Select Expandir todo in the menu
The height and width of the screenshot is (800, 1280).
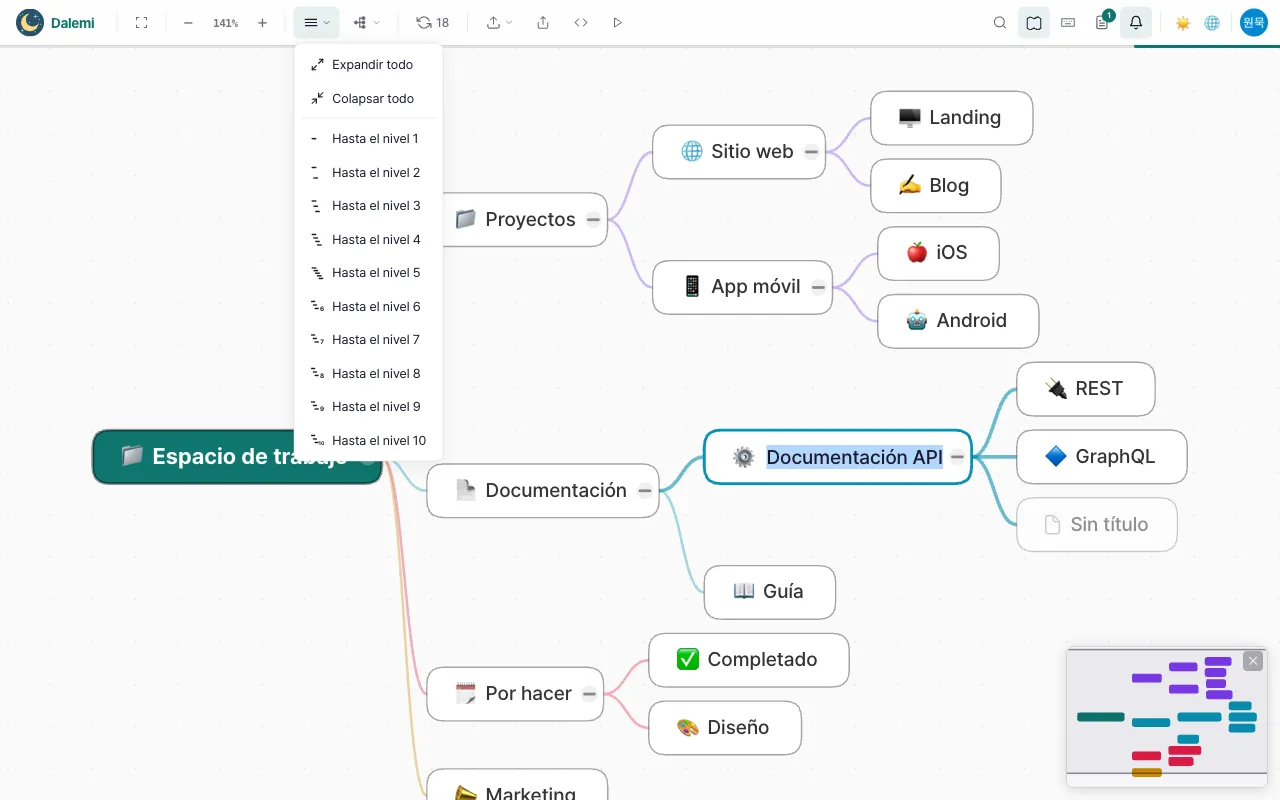pos(368,64)
